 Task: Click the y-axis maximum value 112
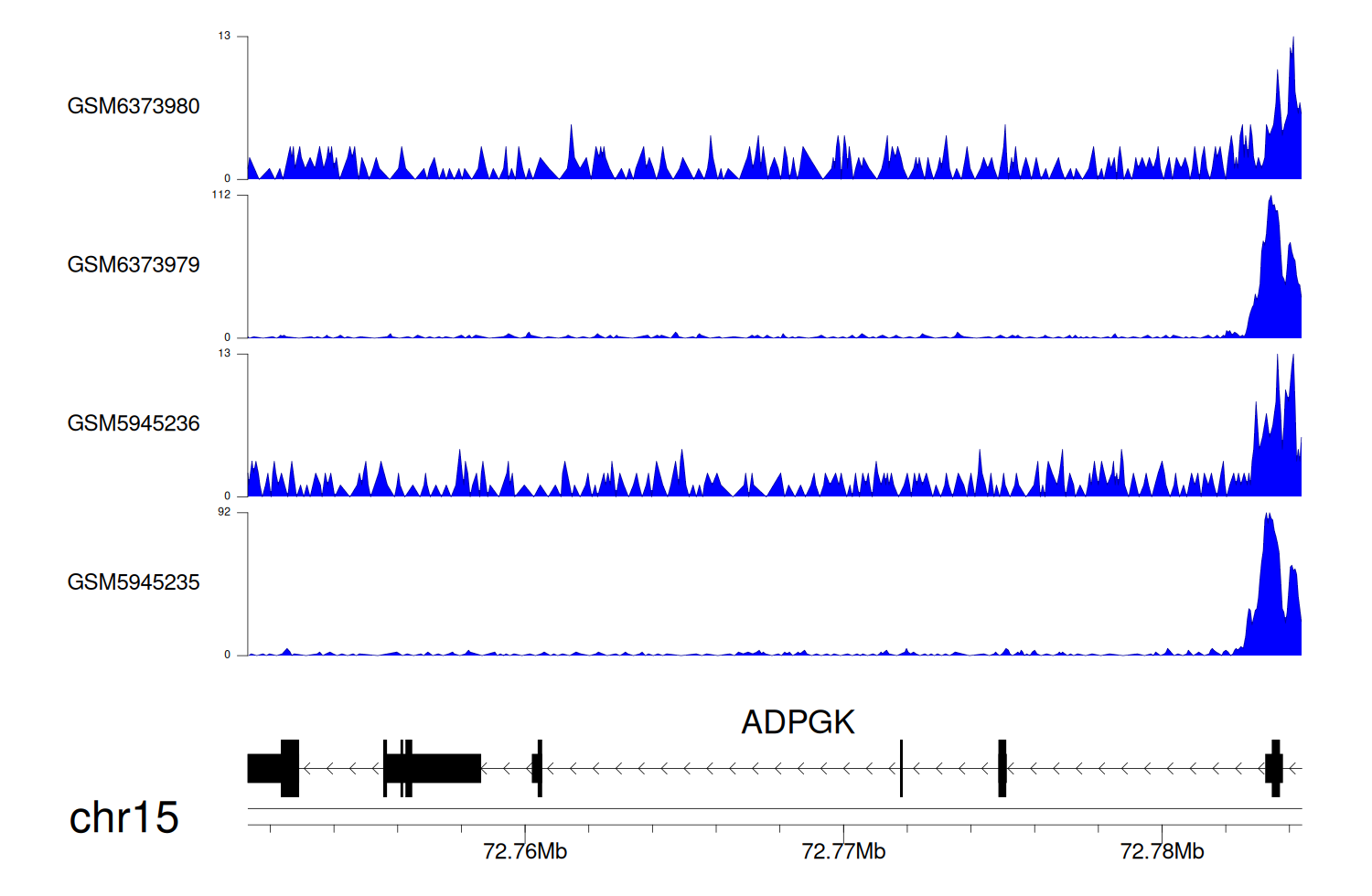point(221,195)
